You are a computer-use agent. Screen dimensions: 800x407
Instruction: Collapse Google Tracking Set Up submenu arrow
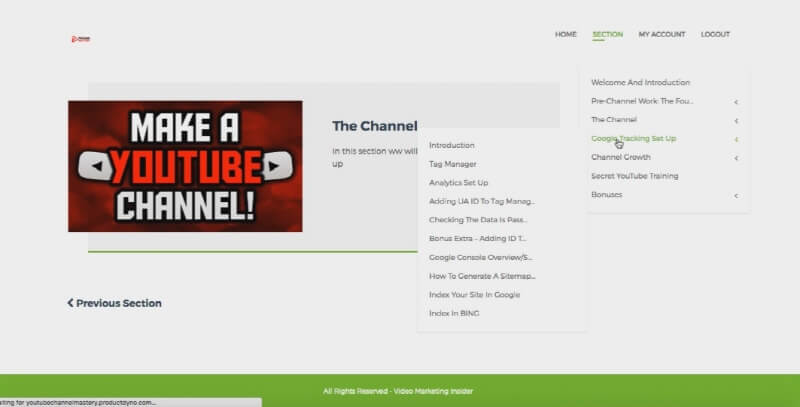[x=736, y=139]
